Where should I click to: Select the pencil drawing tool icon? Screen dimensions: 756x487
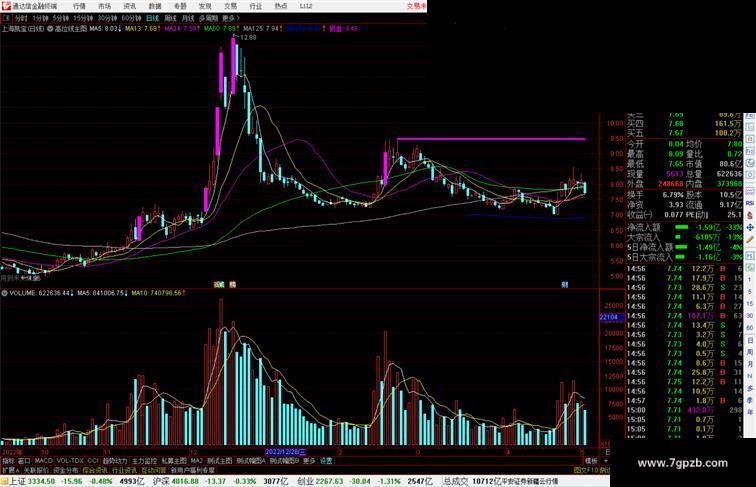click(750, 240)
